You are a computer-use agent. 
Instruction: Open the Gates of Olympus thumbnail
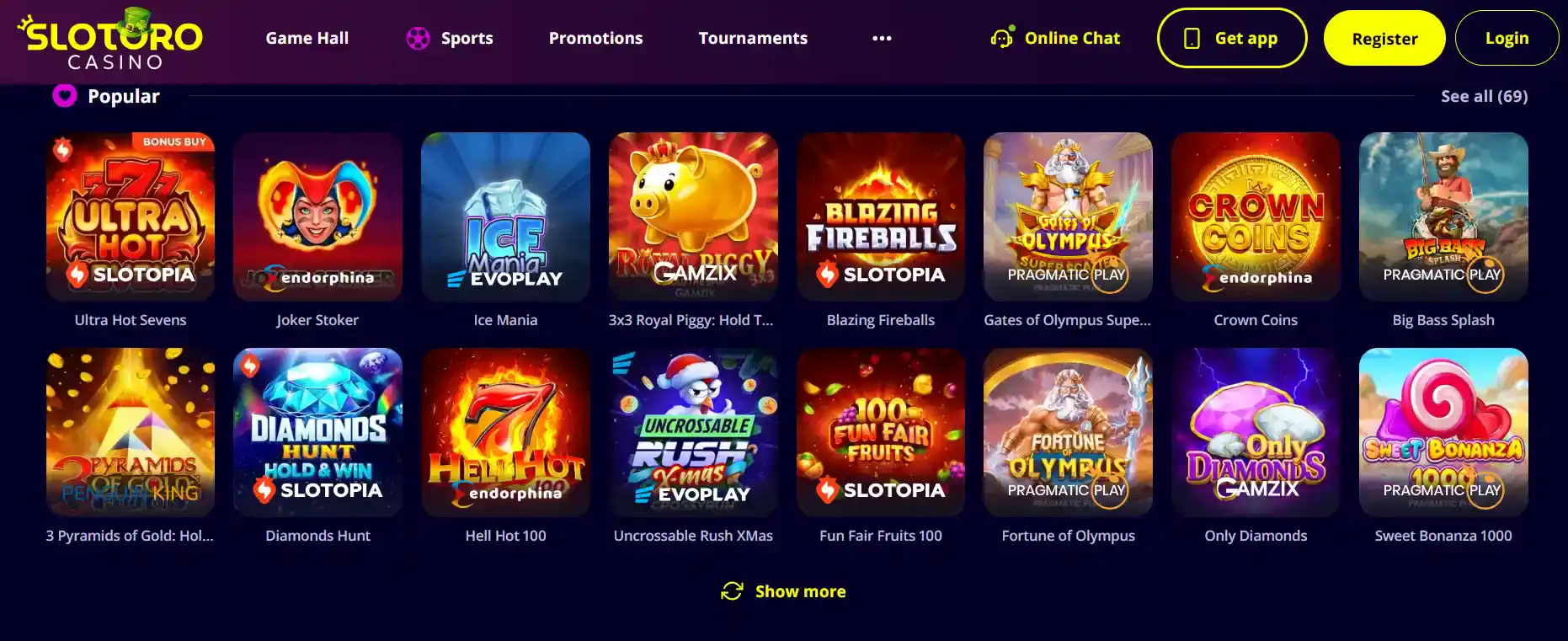(x=1068, y=216)
